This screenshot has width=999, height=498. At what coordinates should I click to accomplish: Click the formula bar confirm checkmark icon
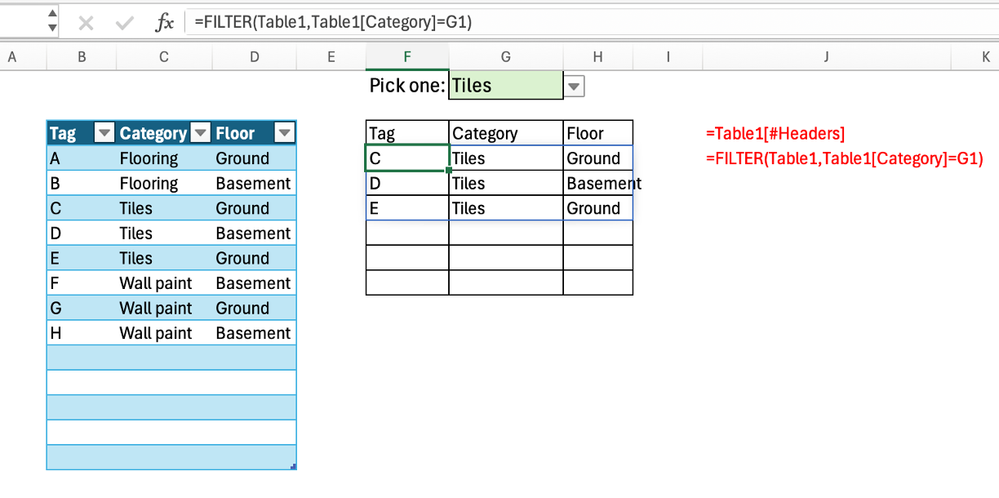click(x=124, y=24)
